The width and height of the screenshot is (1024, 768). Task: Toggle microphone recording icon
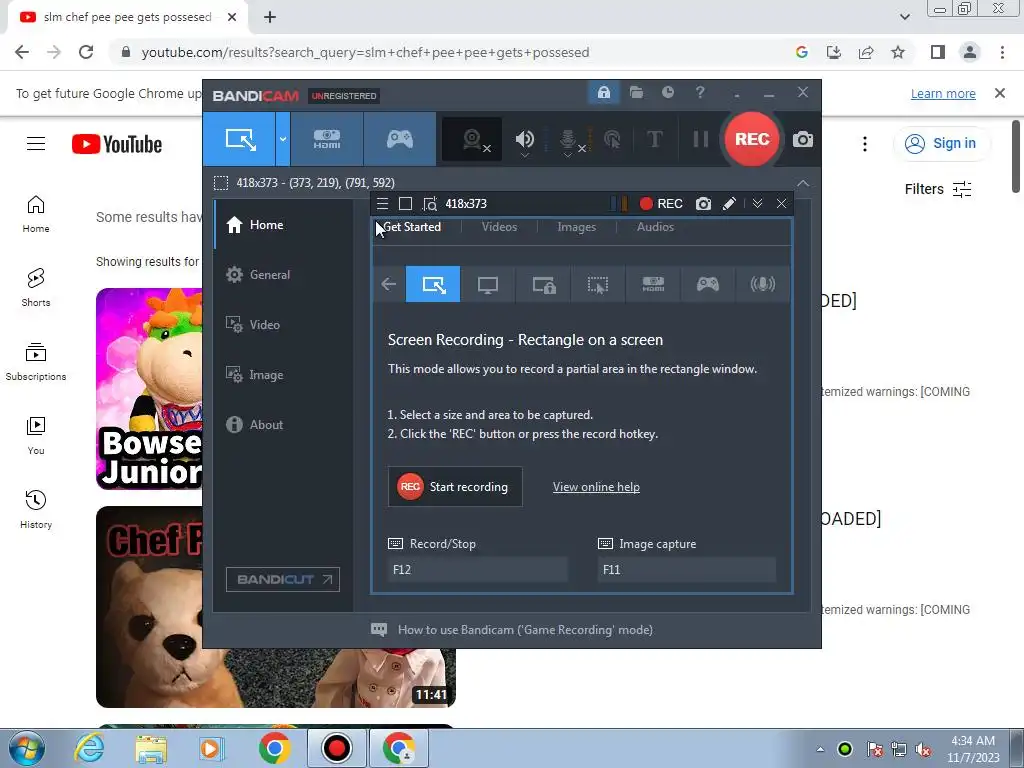click(x=568, y=139)
